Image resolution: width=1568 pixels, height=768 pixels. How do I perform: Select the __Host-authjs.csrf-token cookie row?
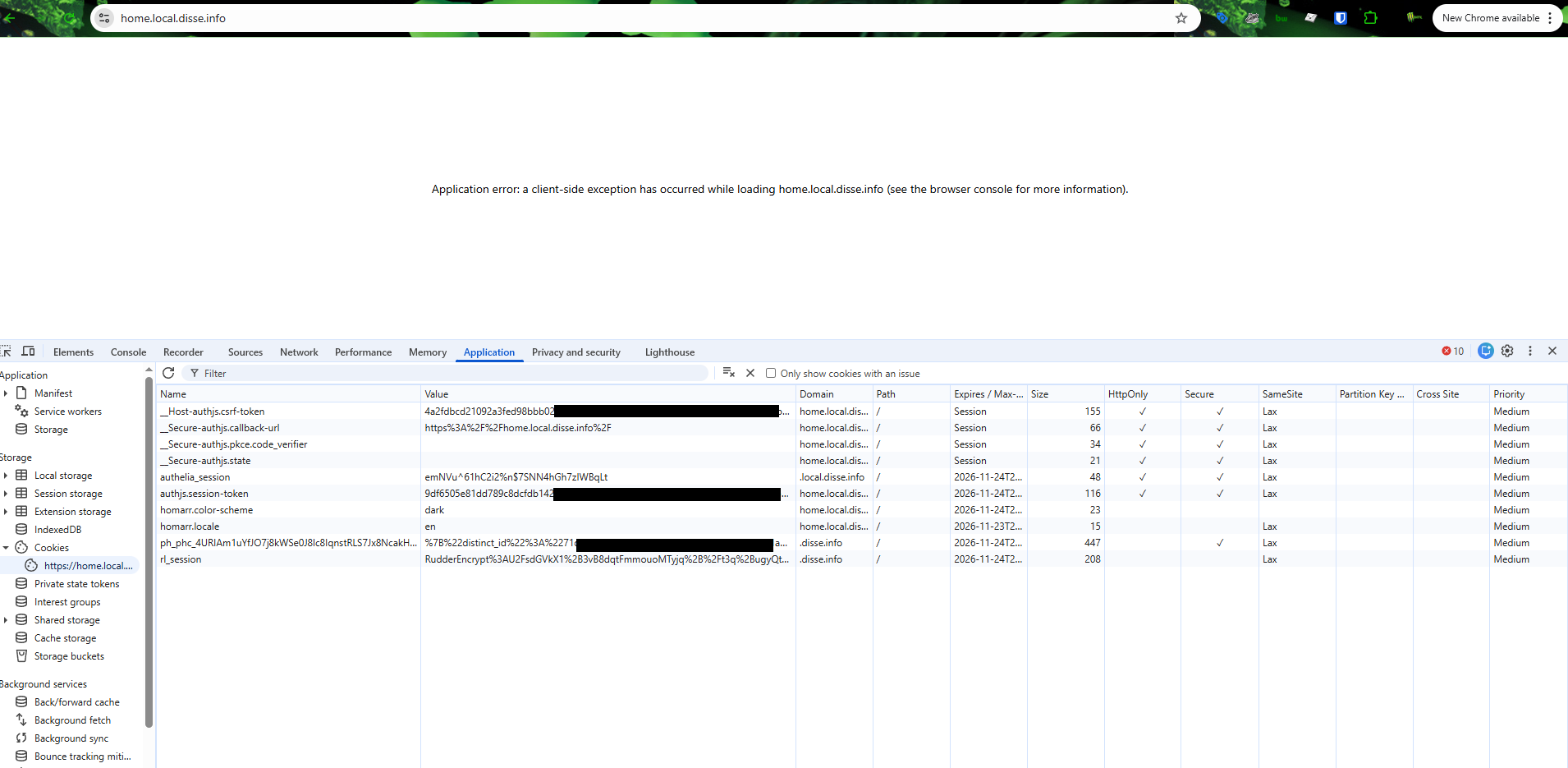click(x=861, y=412)
